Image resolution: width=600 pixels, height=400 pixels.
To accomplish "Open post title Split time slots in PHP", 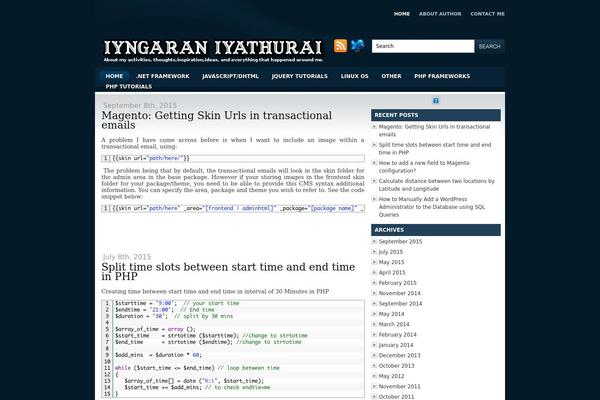I will tap(228, 271).
